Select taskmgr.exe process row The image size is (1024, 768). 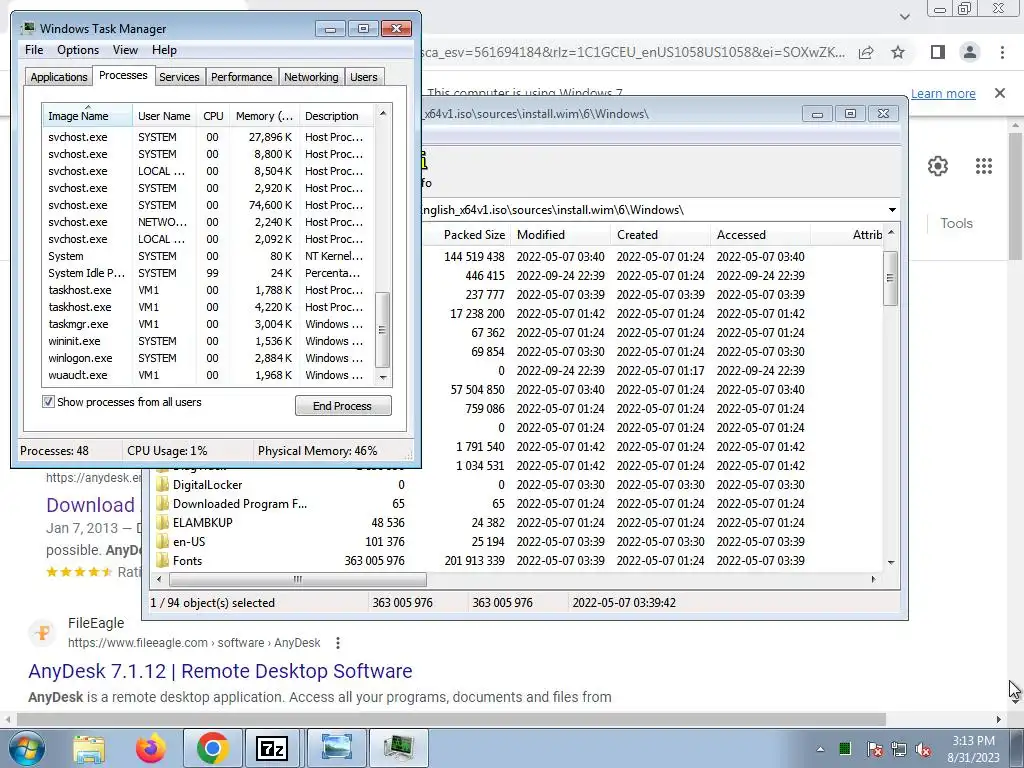[208, 324]
